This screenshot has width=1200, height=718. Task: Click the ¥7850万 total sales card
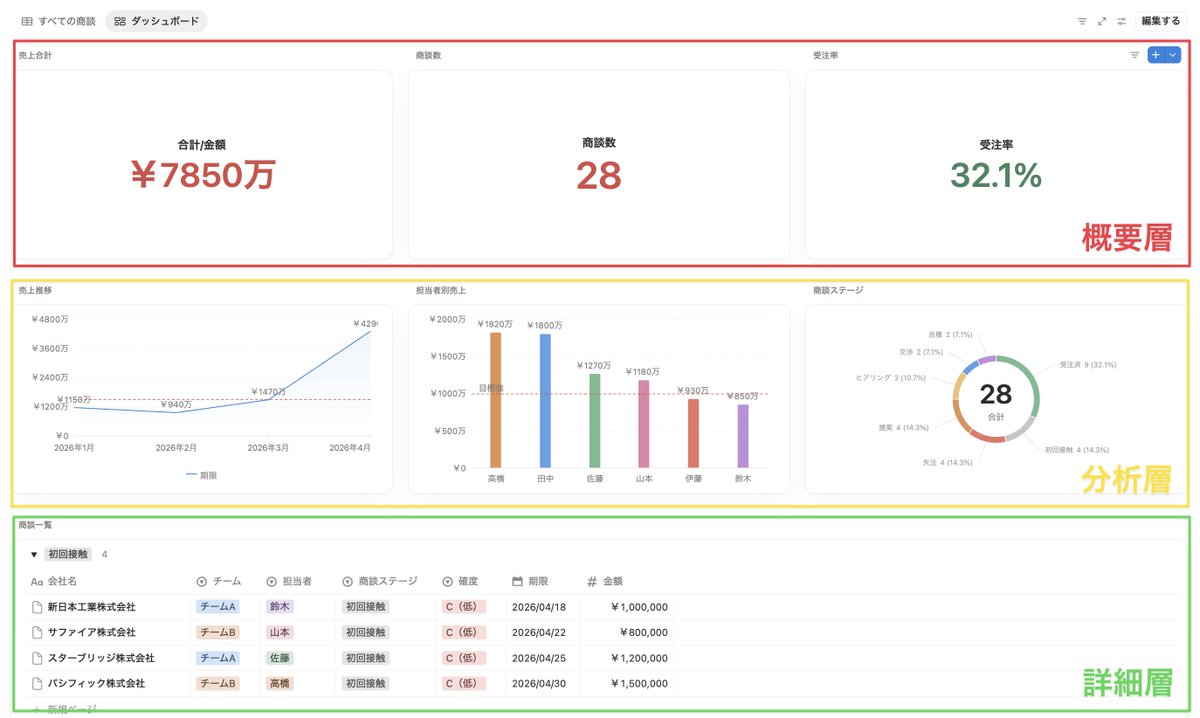[x=203, y=165]
